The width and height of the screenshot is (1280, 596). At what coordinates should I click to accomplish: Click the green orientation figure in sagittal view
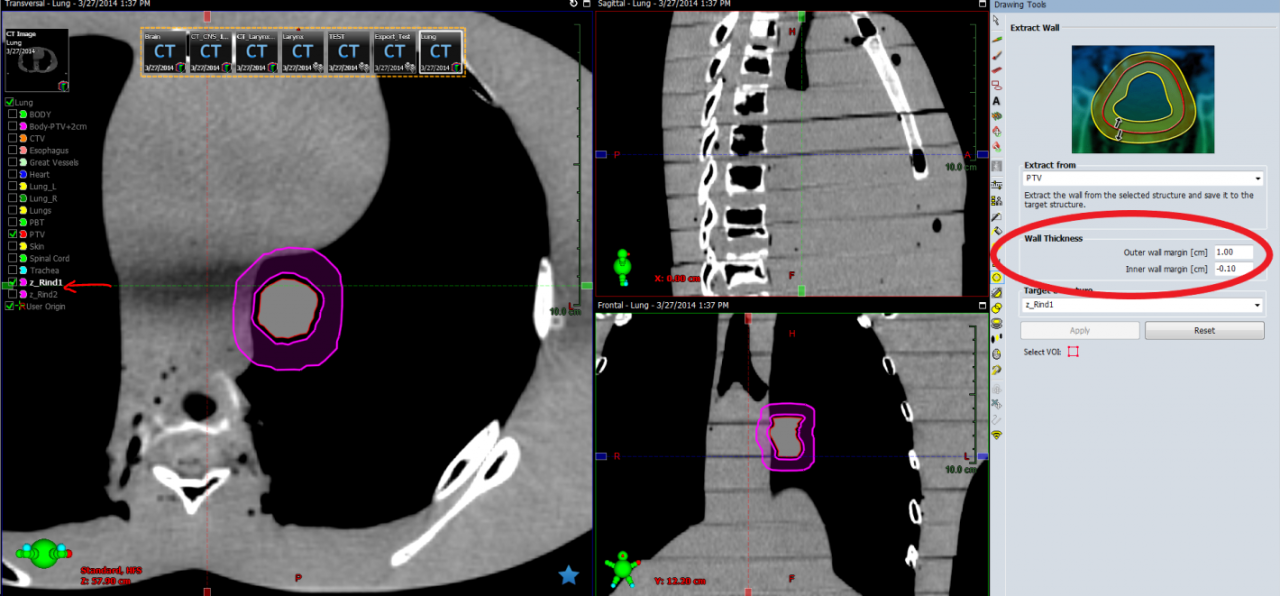pos(622,268)
